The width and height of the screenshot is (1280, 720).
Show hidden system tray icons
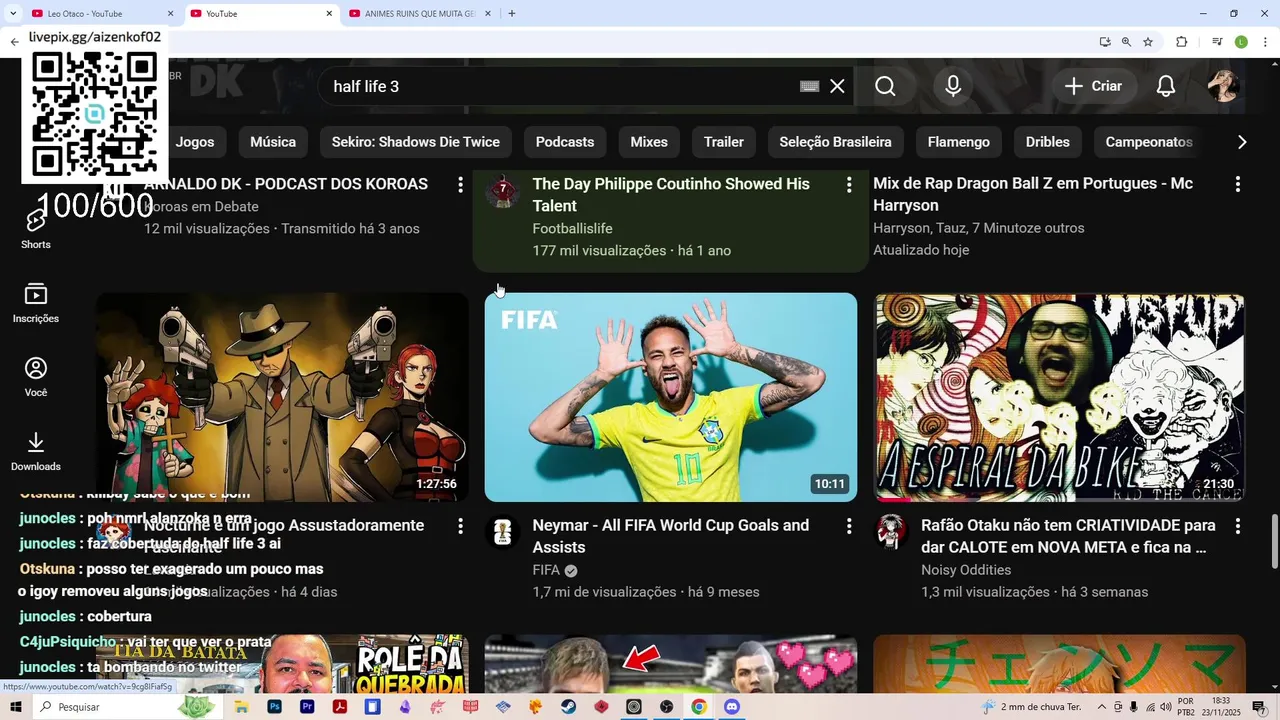click(x=1102, y=707)
